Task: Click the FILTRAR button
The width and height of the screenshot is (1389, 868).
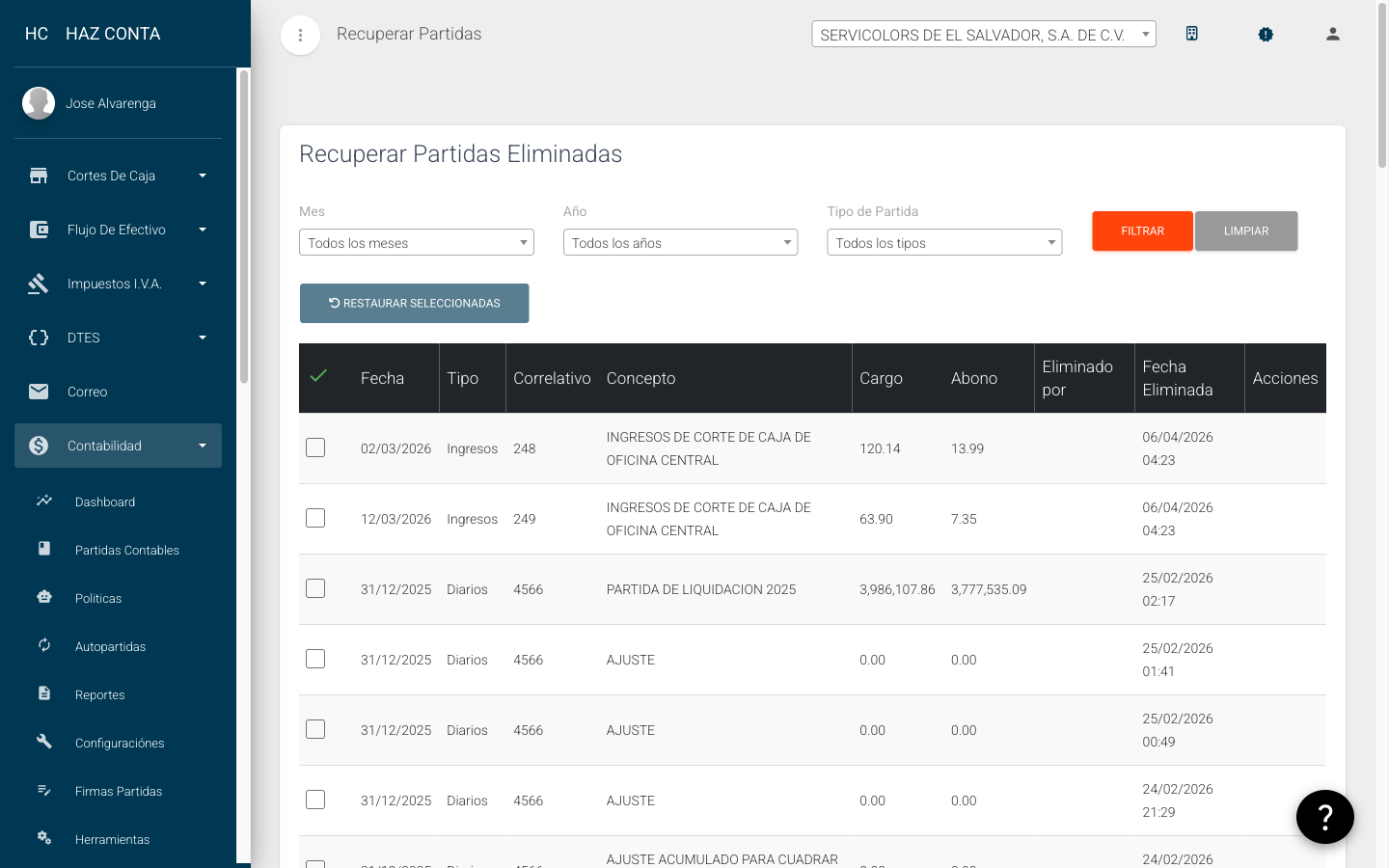Action: coord(1142,231)
